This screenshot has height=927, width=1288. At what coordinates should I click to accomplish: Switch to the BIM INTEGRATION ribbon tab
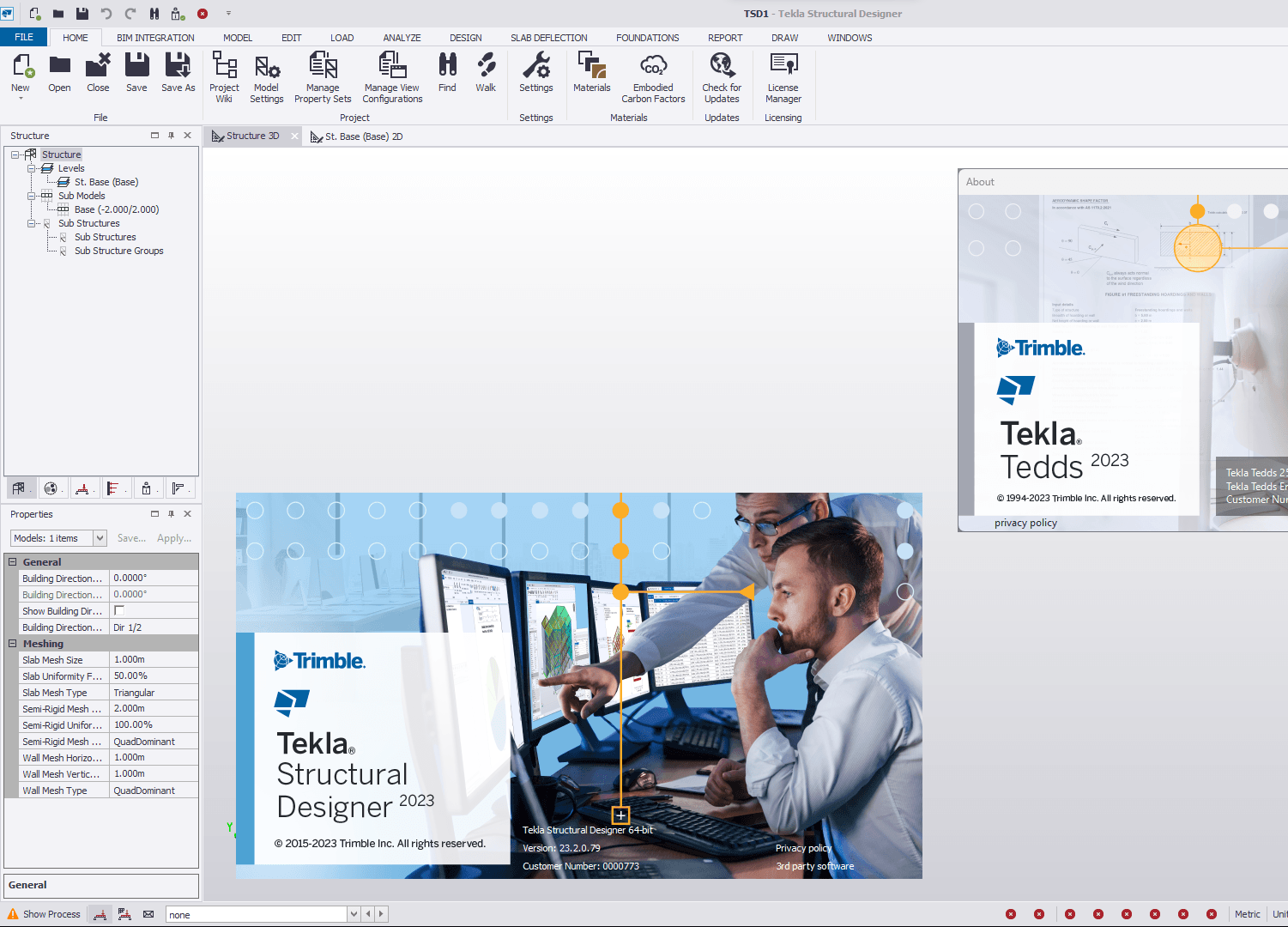pos(155,38)
